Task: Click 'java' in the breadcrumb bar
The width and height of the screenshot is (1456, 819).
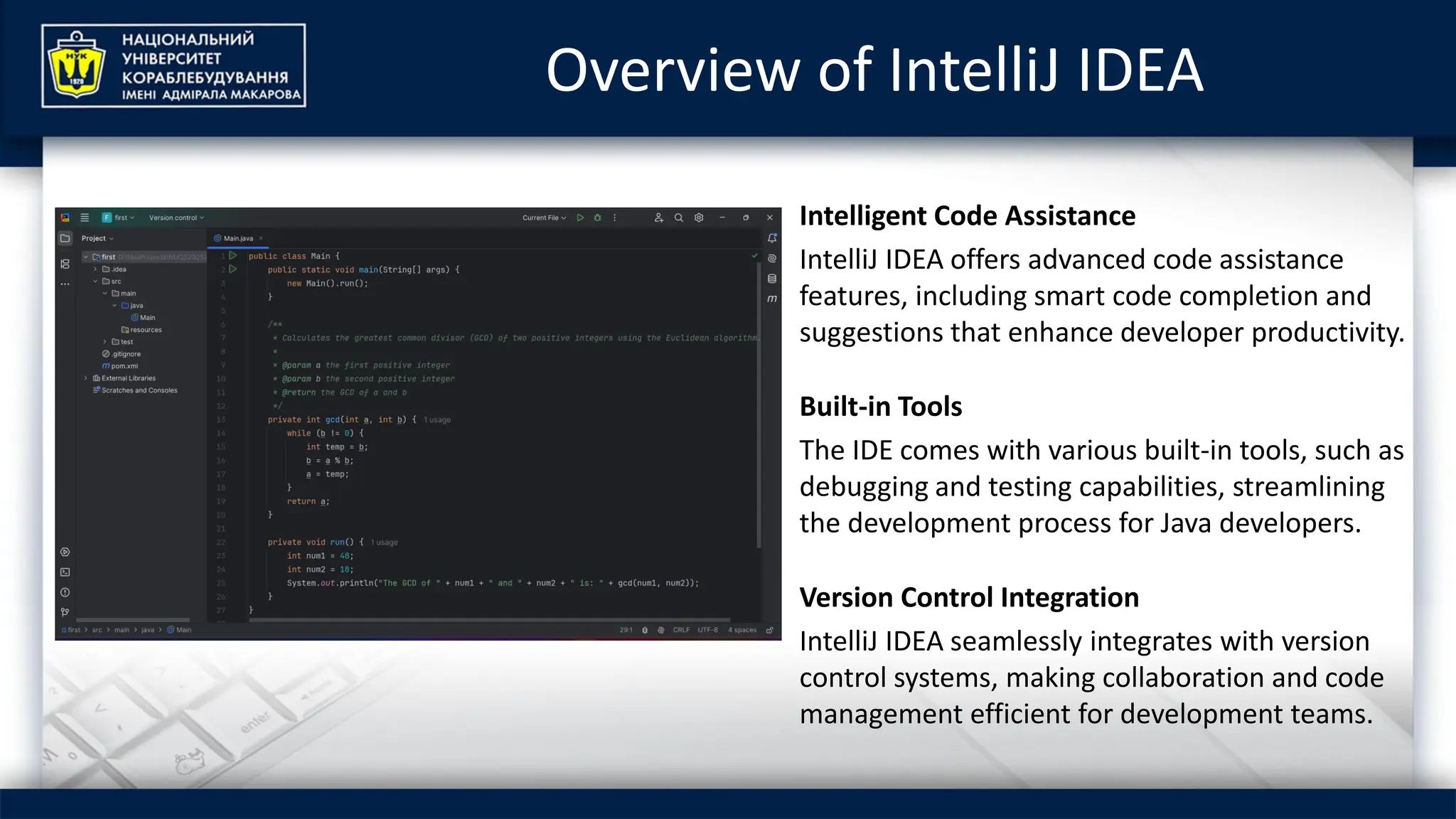Action: (148, 630)
